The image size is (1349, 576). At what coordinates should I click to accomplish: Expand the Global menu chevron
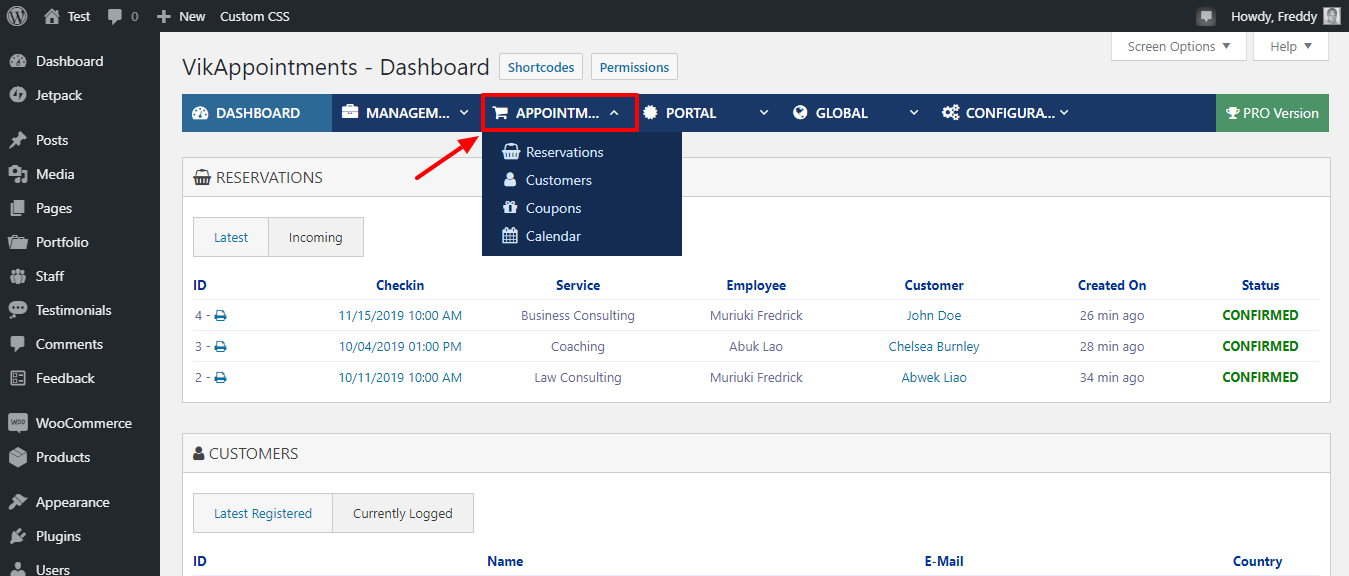click(x=914, y=113)
